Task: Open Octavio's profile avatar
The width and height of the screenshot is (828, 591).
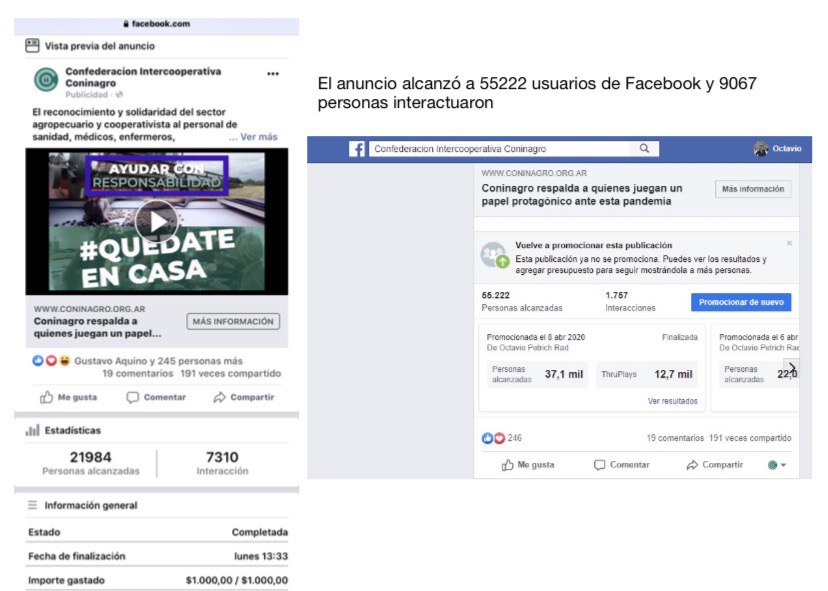Action: coord(761,149)
